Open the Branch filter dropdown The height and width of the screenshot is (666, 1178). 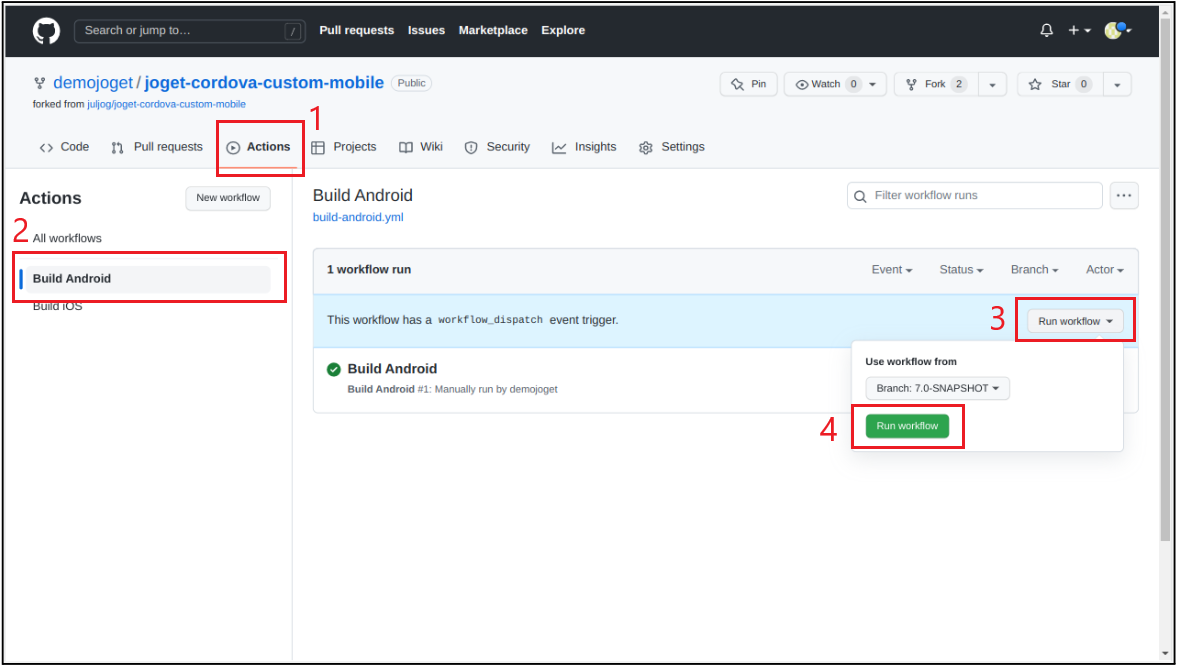click(x=1035, y=270)
